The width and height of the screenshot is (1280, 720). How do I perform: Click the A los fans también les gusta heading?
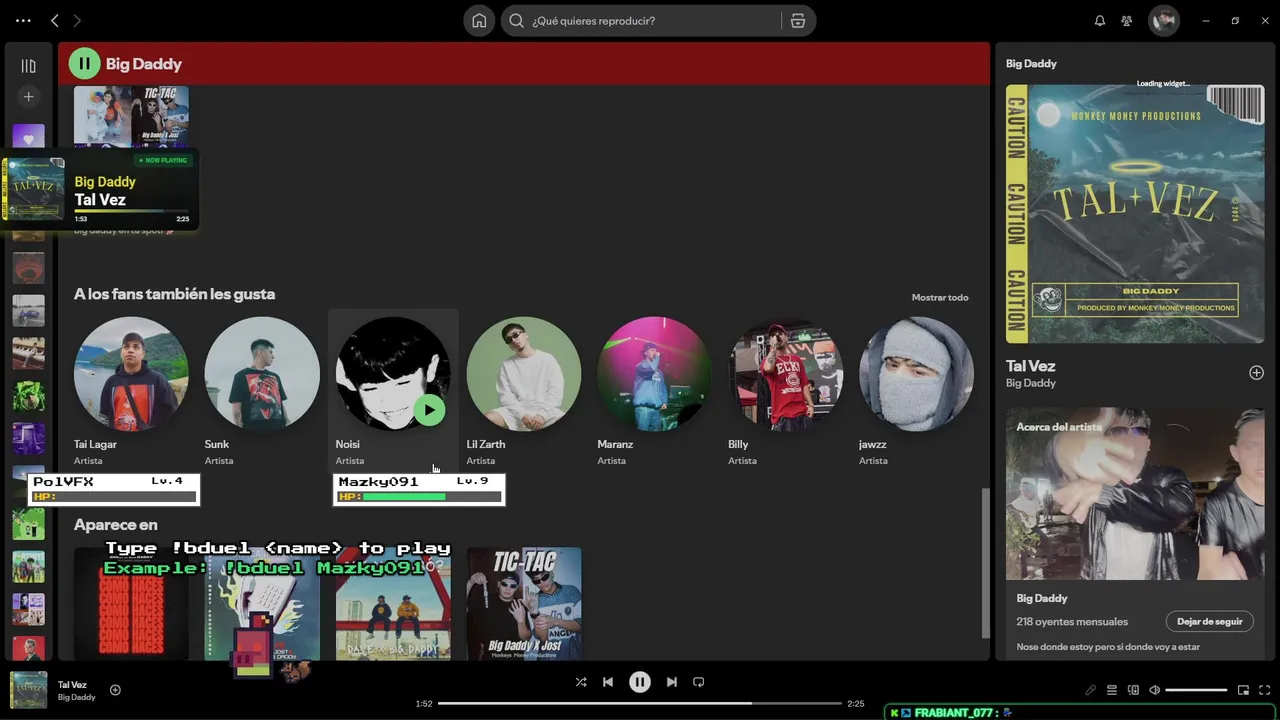pos(174,294)
